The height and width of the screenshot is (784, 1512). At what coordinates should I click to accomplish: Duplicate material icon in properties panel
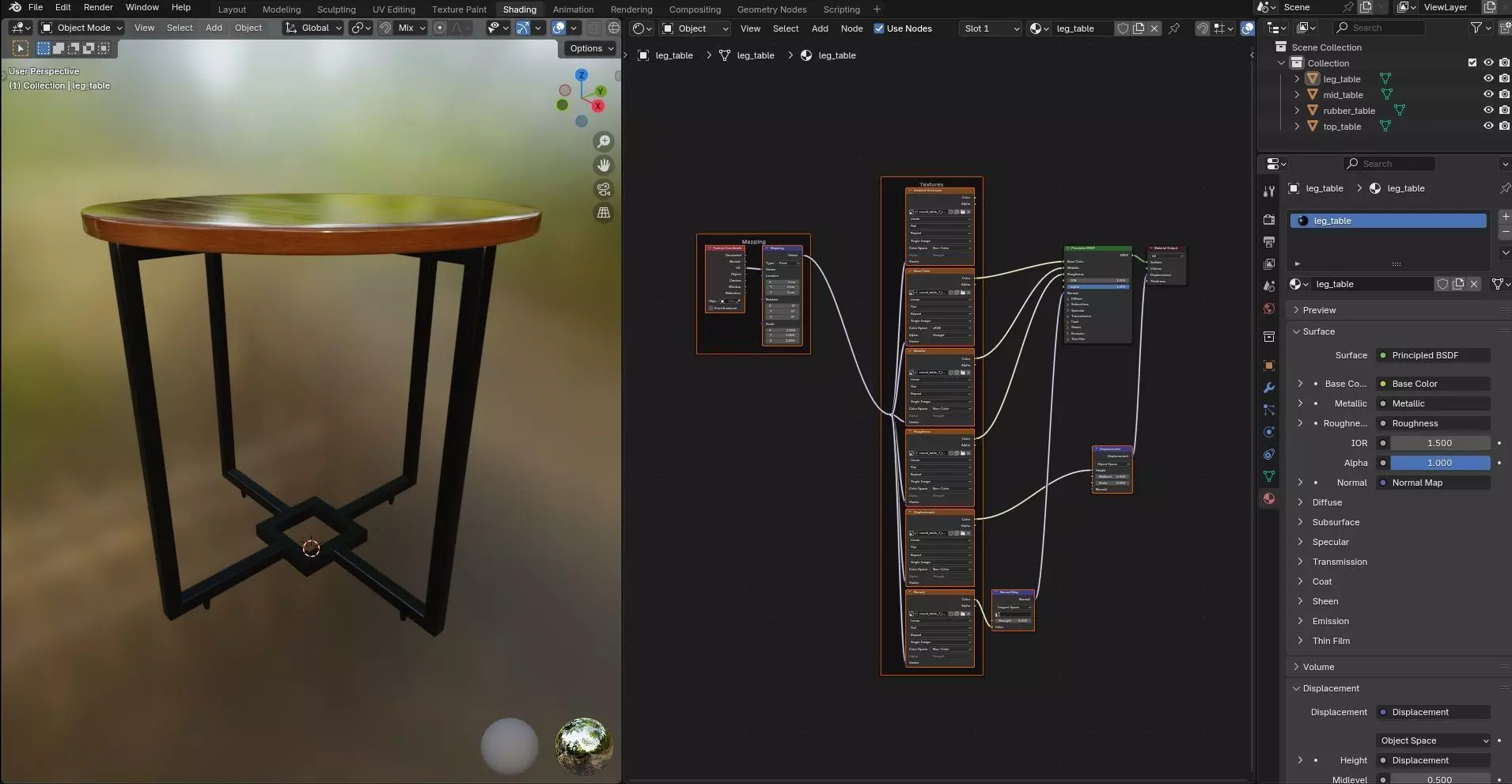pos(1458,284)
